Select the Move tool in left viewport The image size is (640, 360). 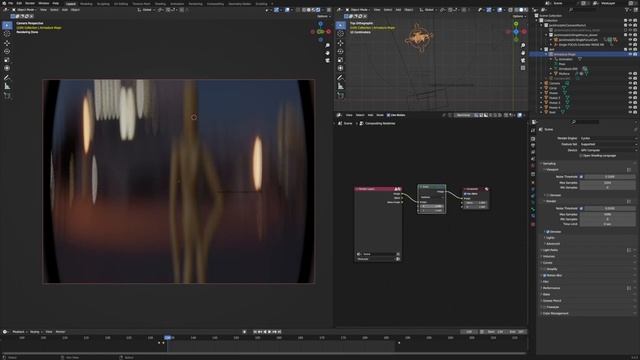7,43
